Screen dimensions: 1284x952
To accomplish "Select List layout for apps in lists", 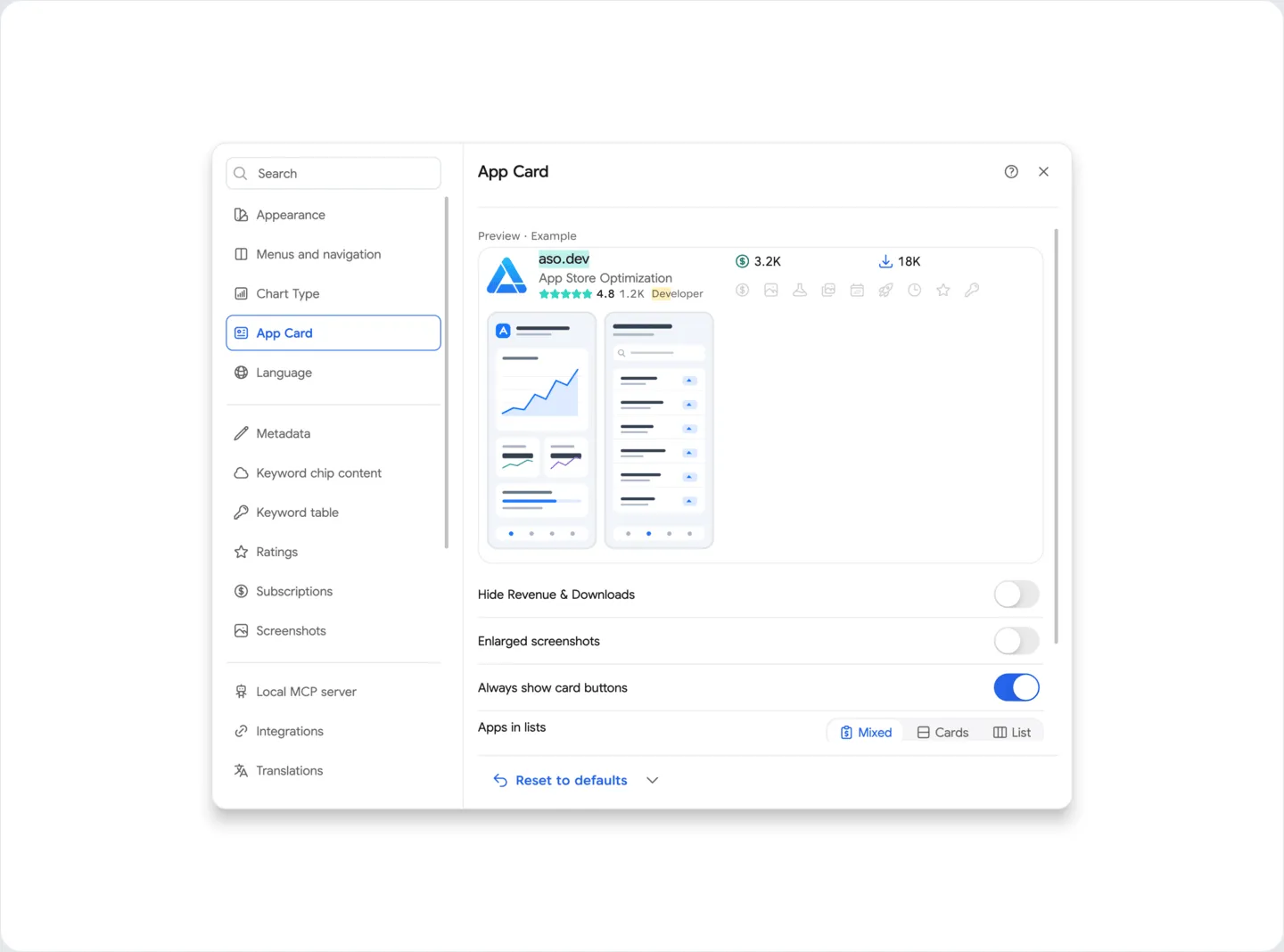I will pos(1012,732).
